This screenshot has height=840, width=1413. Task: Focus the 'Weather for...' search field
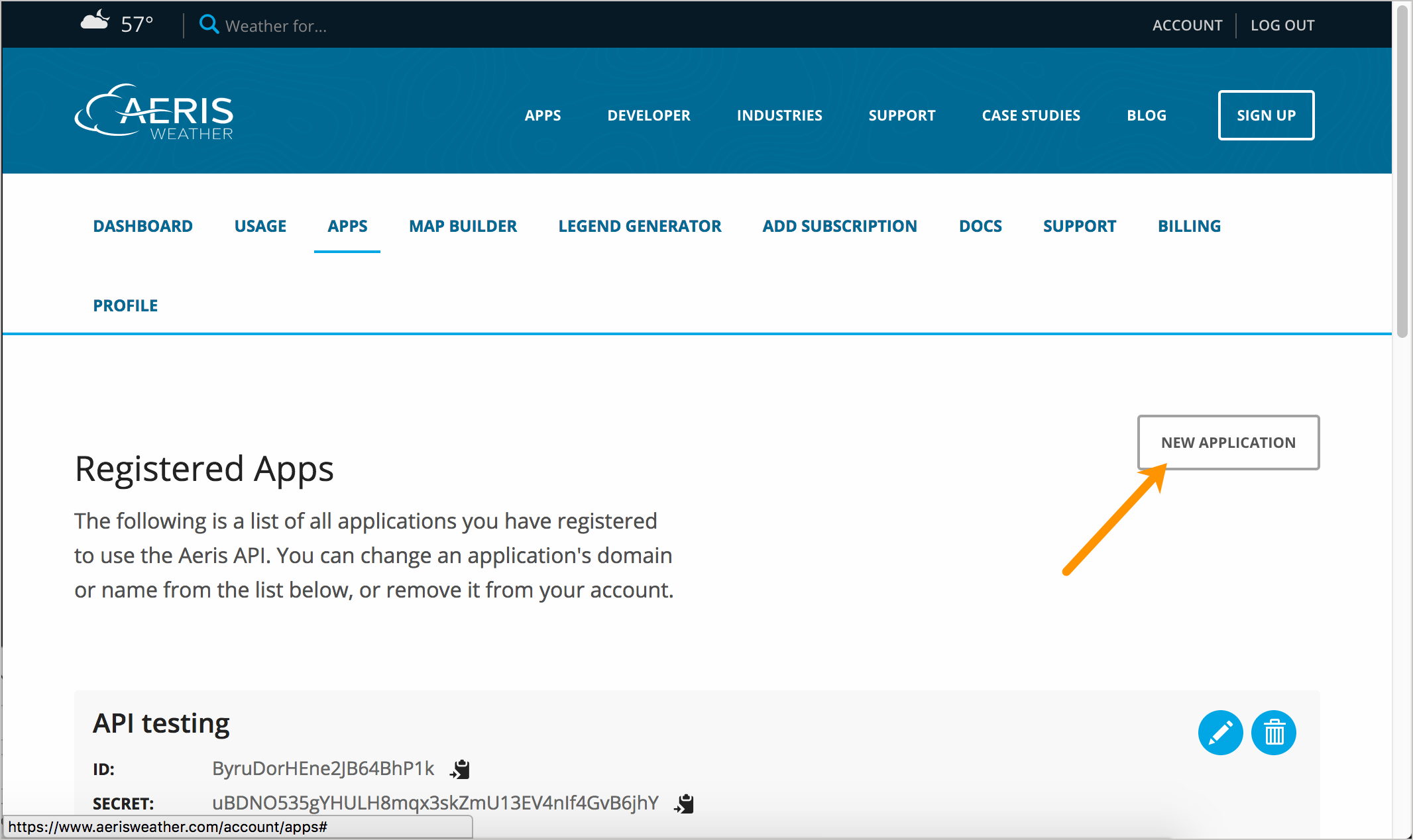(x=276, y=26)
